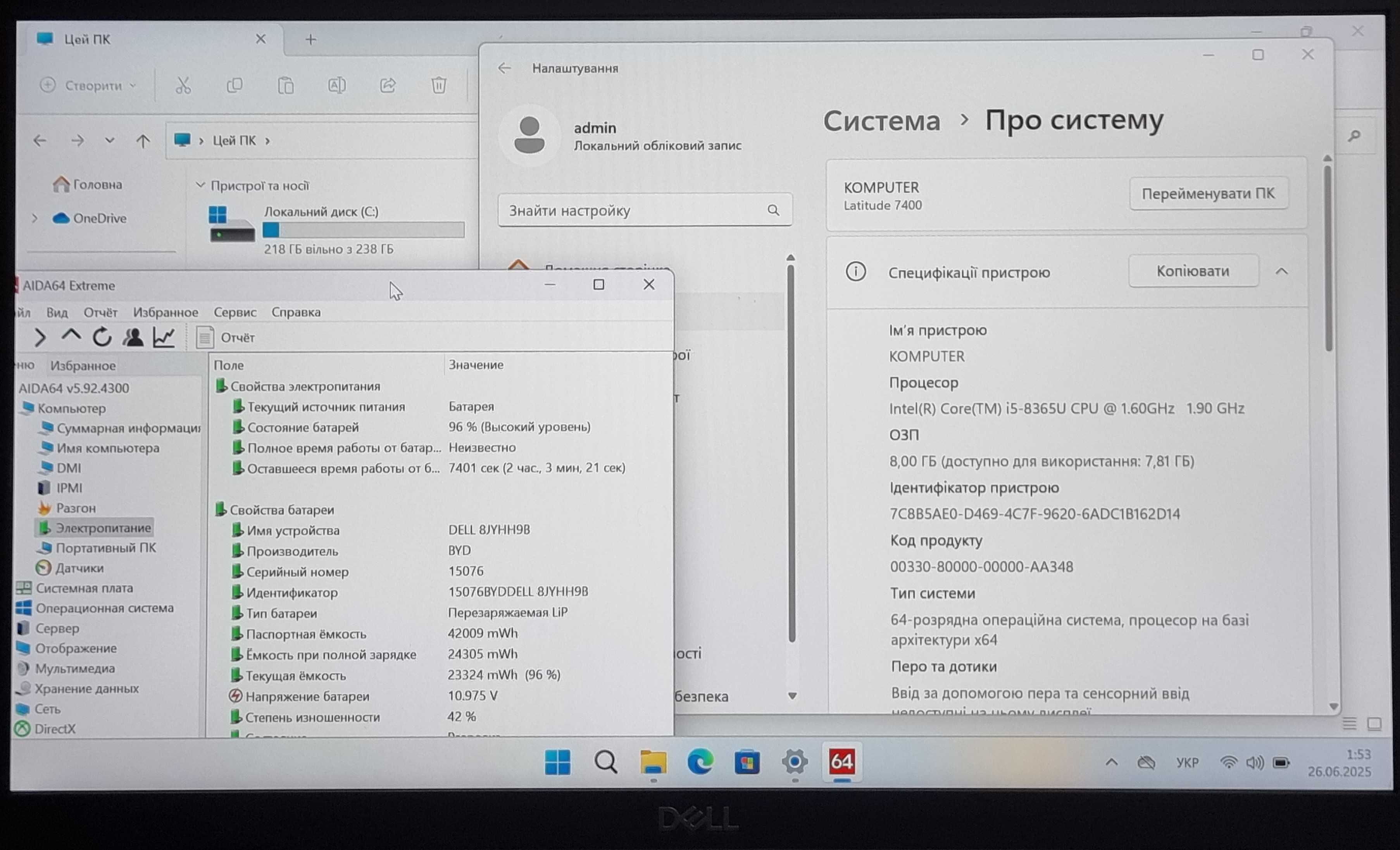Open Microsoft Store from taskbar
Screen dimensions: 1400x850
pos(747,762)
